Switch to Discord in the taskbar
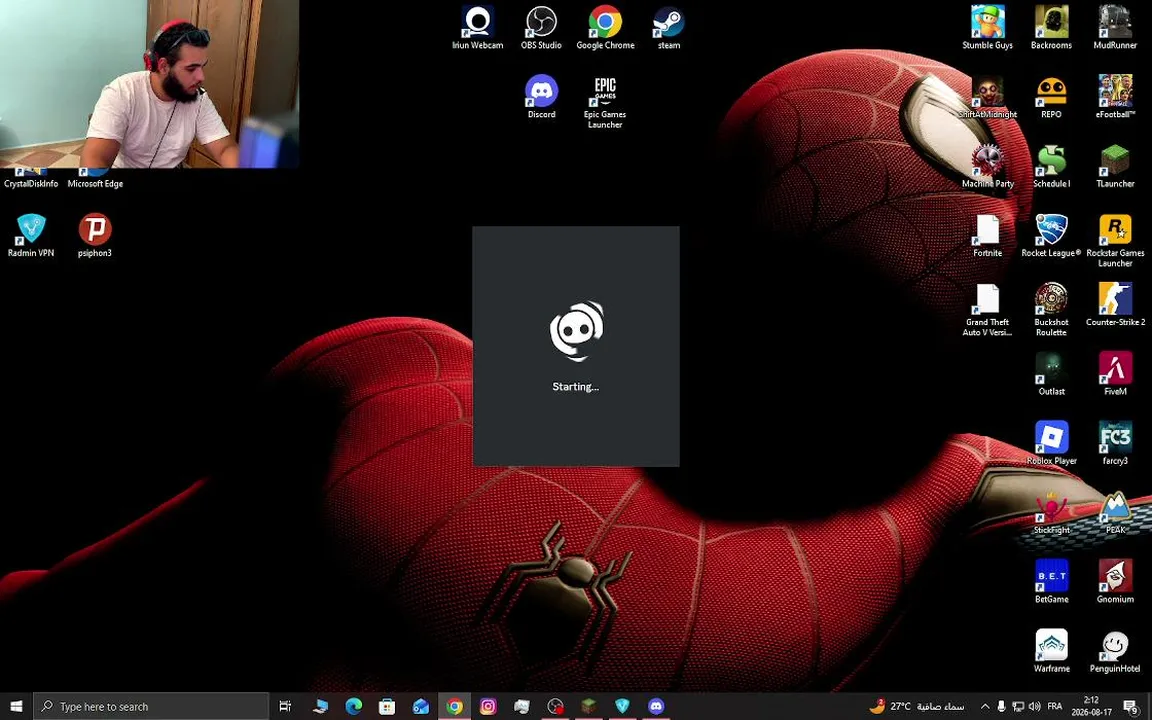Screen dimensions: 1152x720 (656, 706)
